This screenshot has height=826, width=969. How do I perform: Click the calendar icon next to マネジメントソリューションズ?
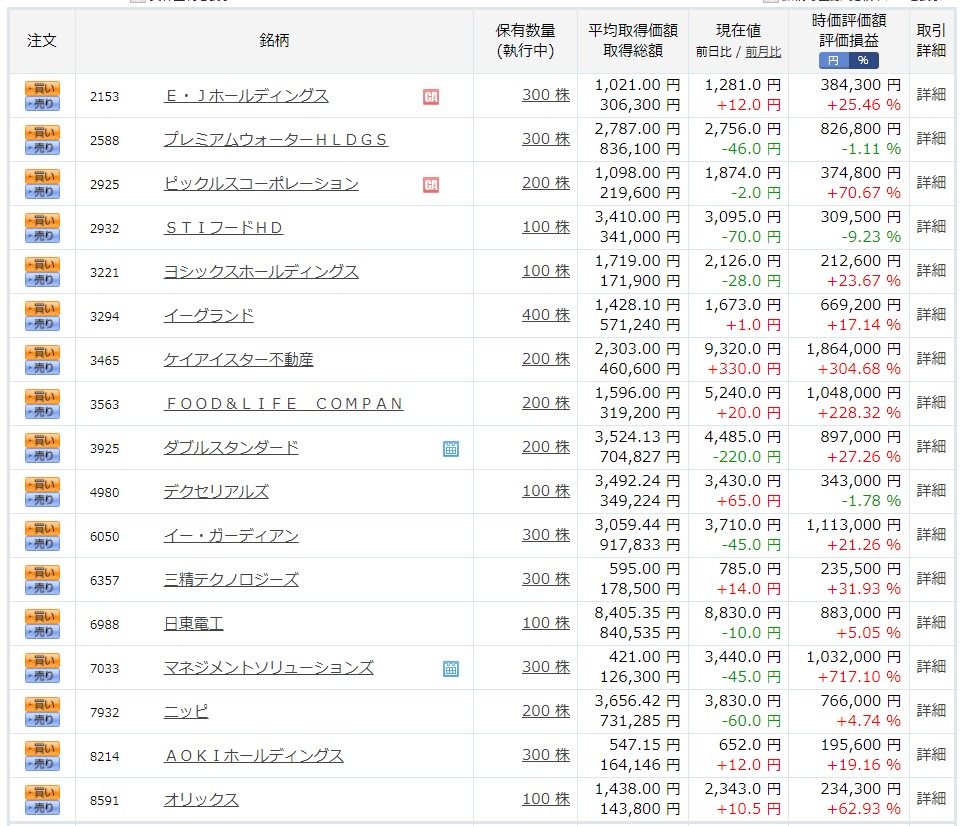coord(452,667)
